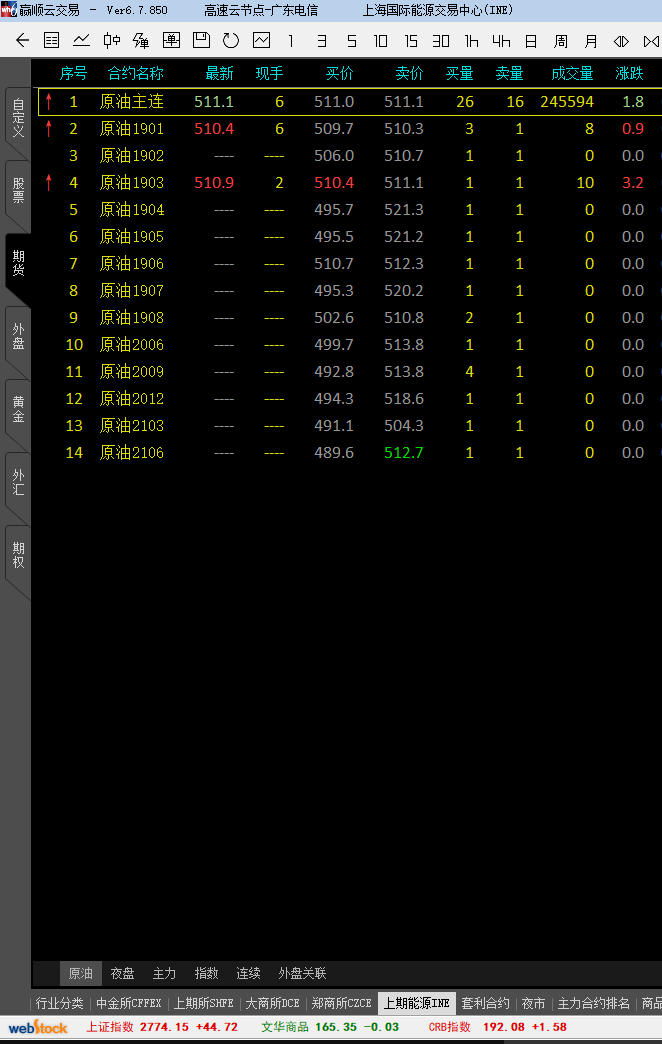Open the 夜市 tab
Image resolution: width=662 pixels, height=1044 pixels.
(x=533, y=1003)
